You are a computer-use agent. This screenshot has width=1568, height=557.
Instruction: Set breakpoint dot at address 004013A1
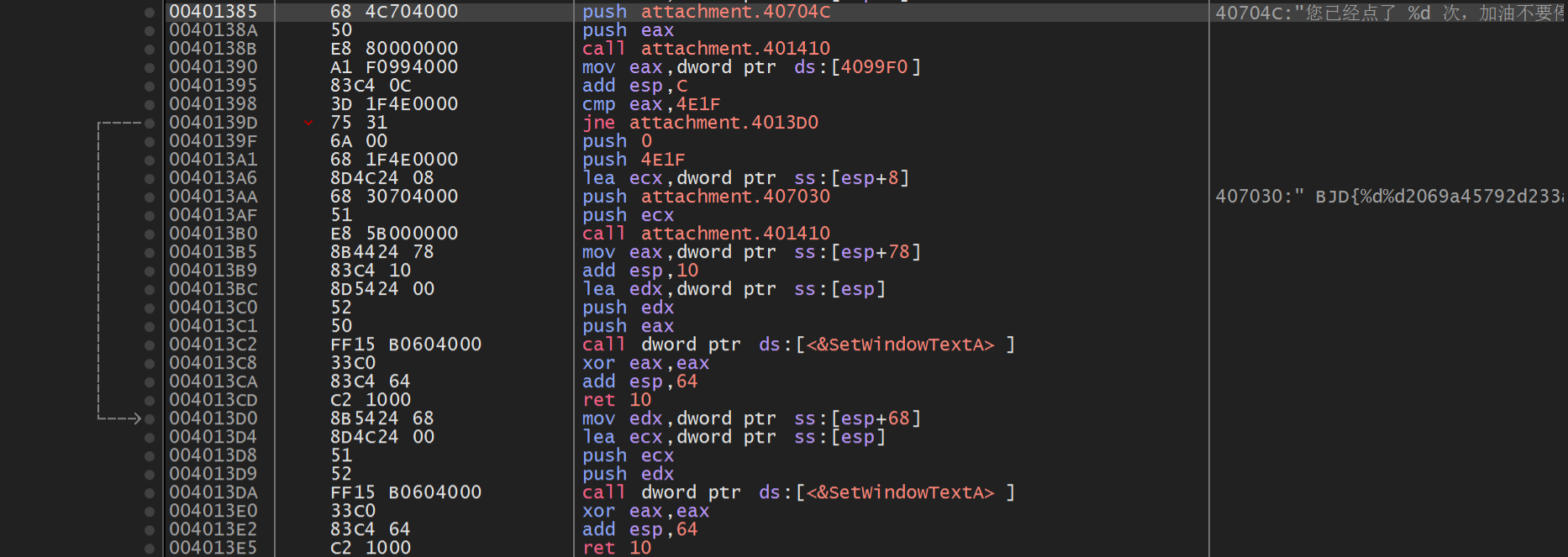(150, 160)
